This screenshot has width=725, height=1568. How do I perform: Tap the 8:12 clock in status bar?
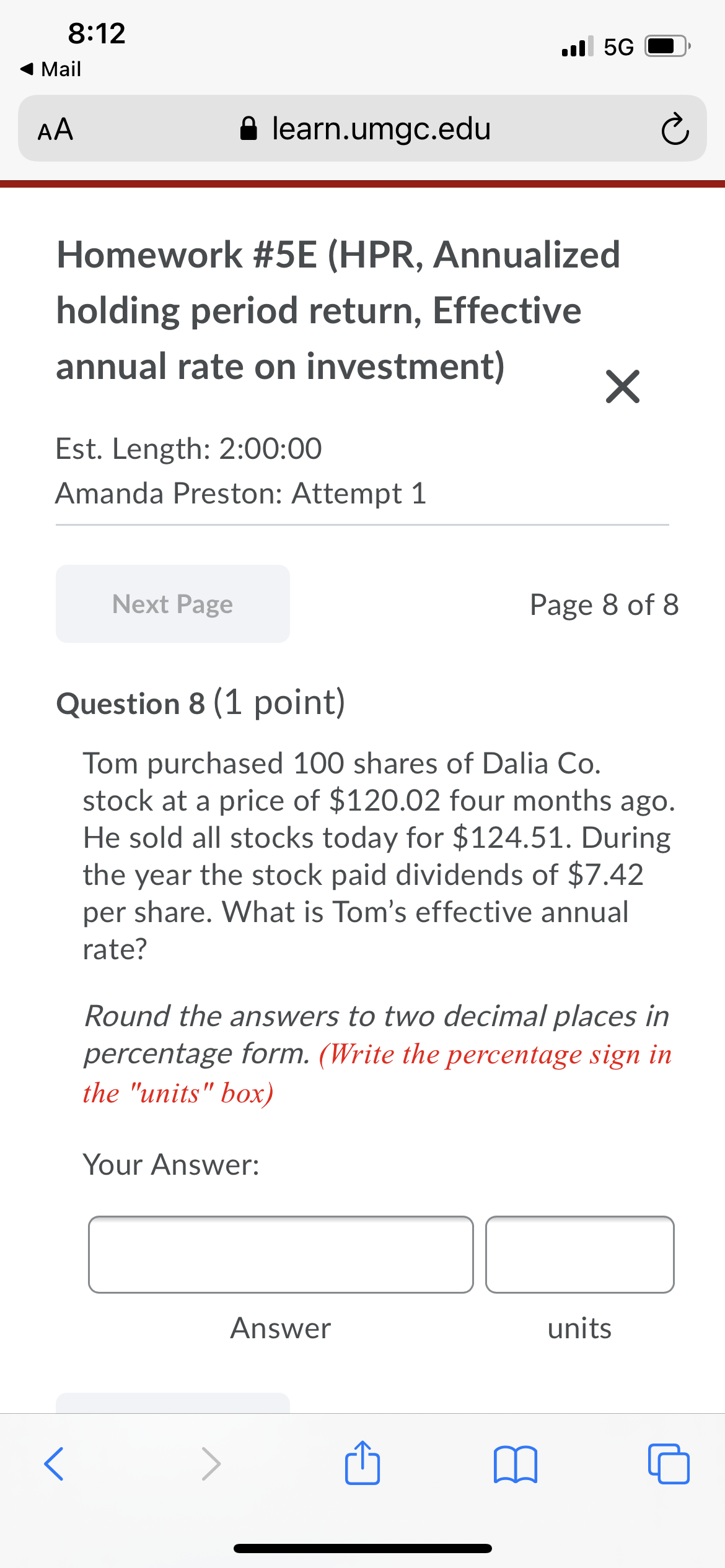[95, 33]
